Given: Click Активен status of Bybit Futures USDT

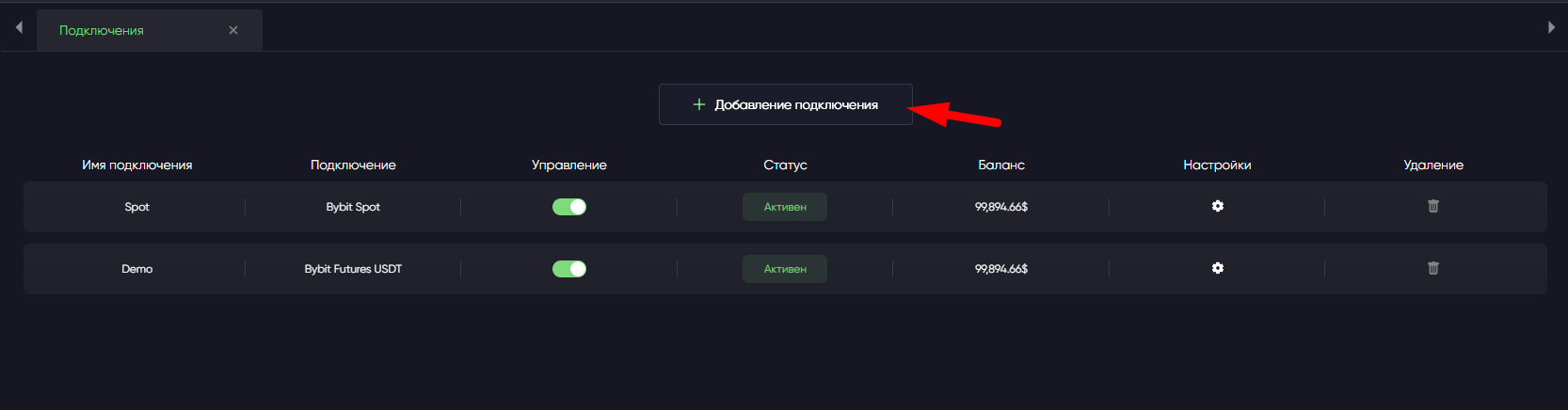Looking at the screenshot, I should coord(785,269).
